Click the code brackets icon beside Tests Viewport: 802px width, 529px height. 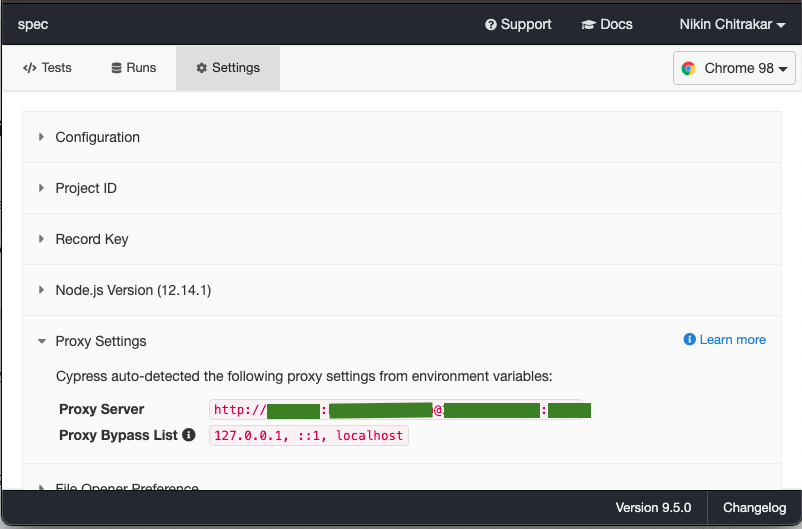(30, 68)
